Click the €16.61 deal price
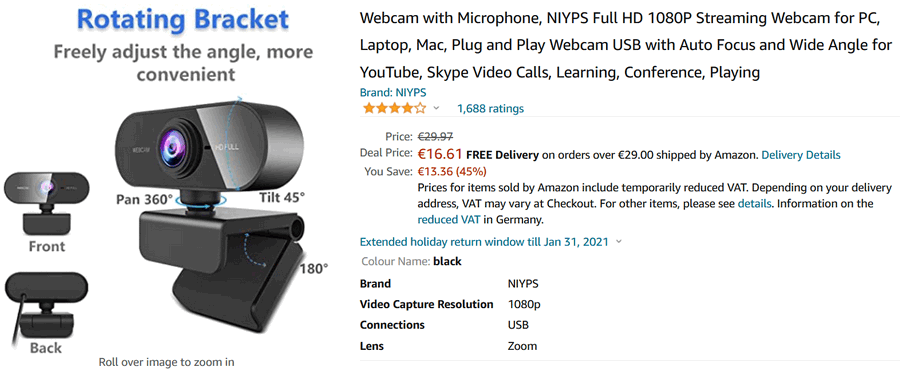This screenshot has height=373, width=900. (x=440, y=154)
